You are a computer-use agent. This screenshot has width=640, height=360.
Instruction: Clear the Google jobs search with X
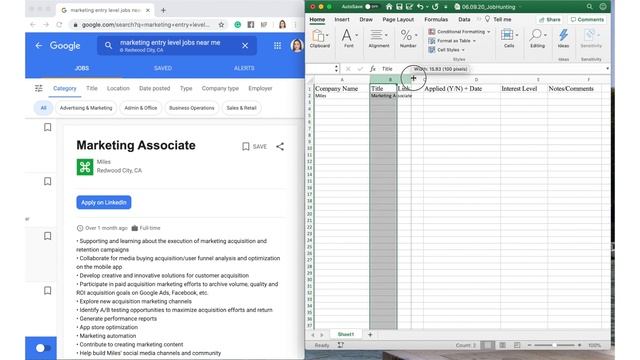(x=245, y=46)
